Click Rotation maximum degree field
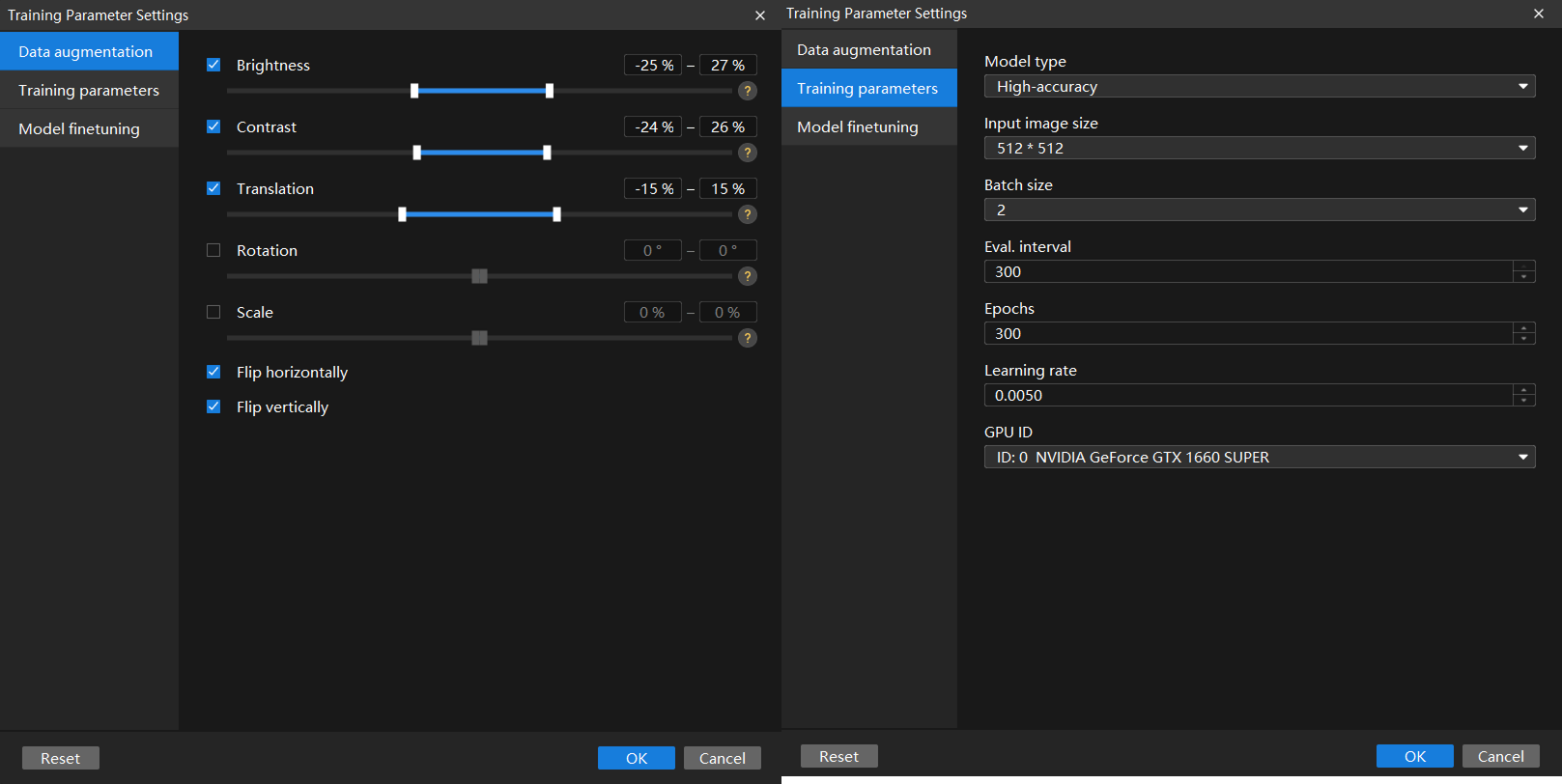This screenshot has height=784, width=1562. click(728, 250)
